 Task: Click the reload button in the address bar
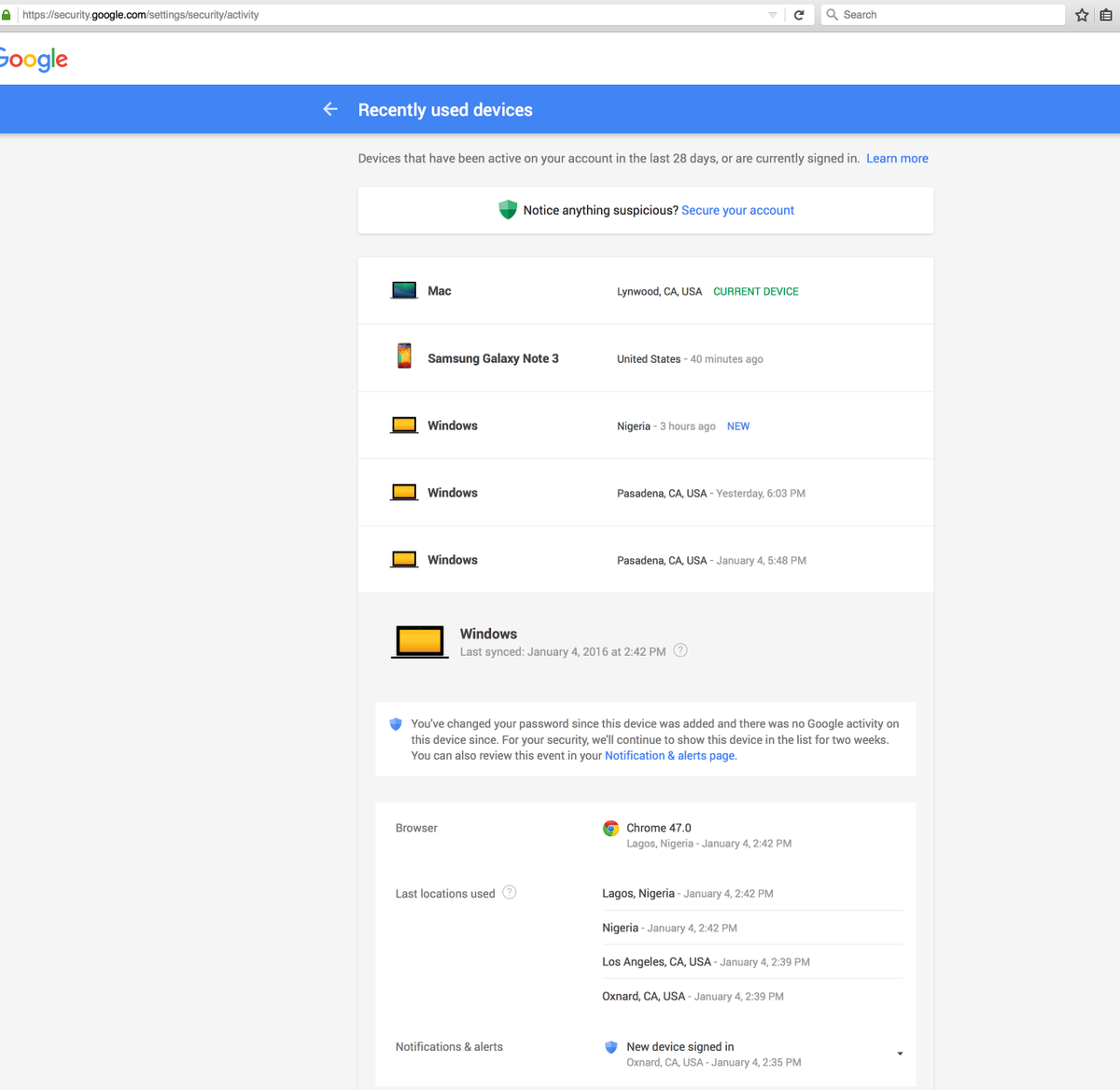click(799, 15)
